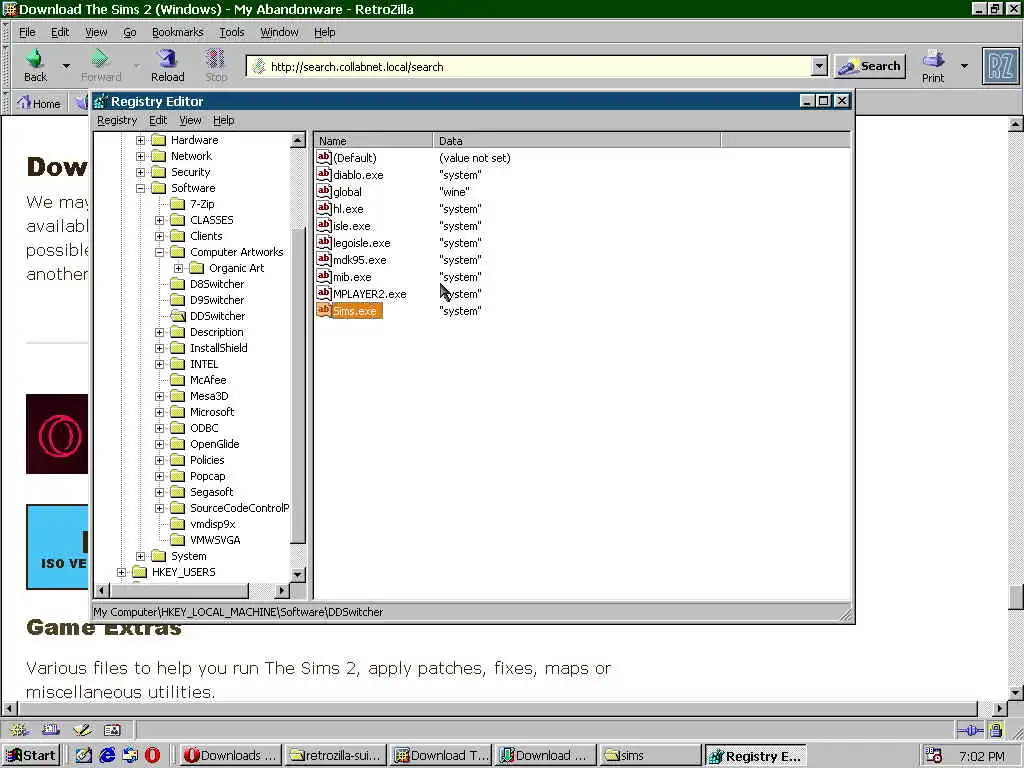Viewport: 1024px width, 768px height.
Task: Open Registry Editor's Edit menu
Action: [x=158, y=120]
